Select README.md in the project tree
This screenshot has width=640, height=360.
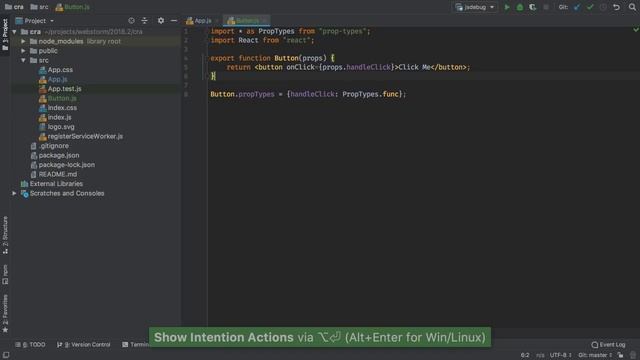[x=58, y=174]
